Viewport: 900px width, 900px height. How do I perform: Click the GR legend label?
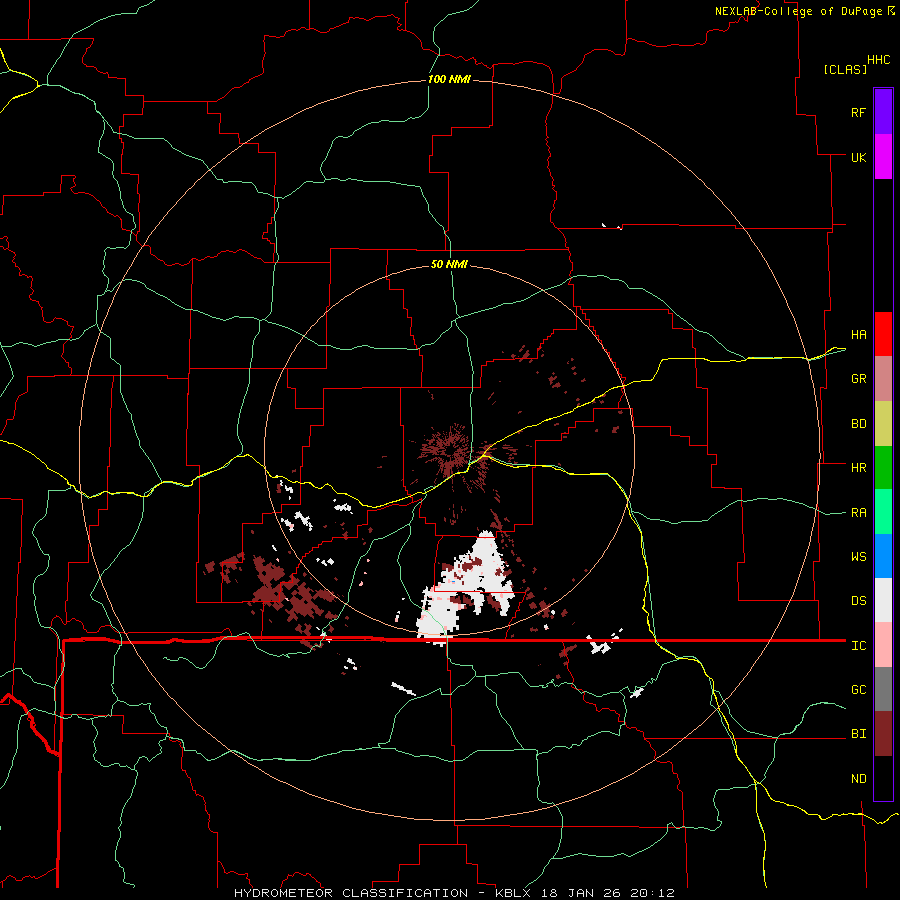(x=858, y=379)
